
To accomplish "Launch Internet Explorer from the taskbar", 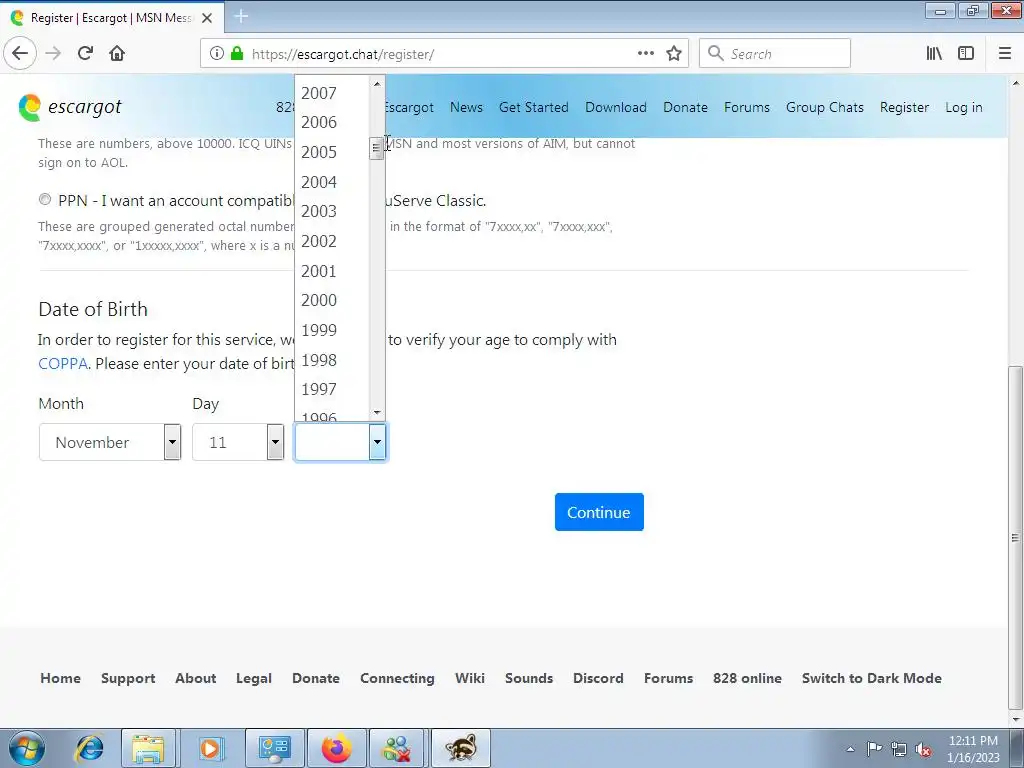I will 89,748.
